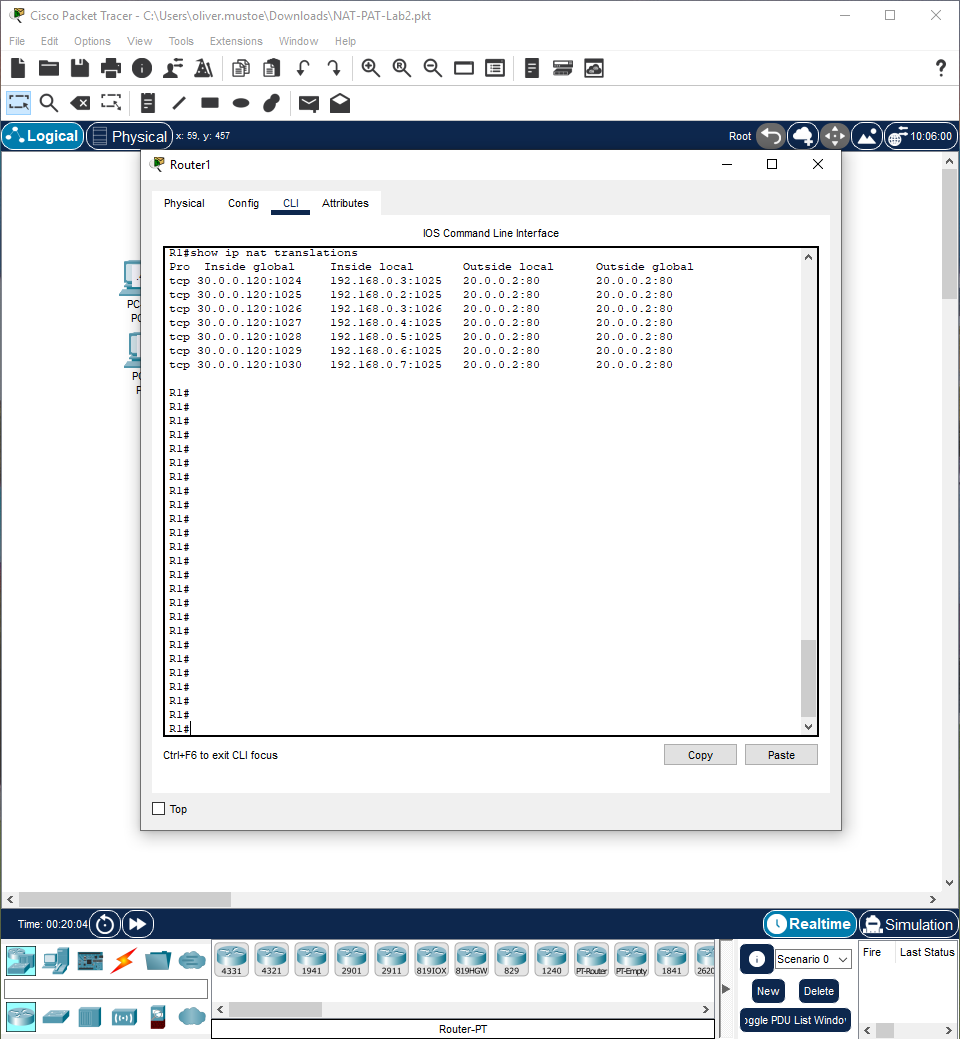
Task: Draw a line with line tool
Action: point(179,103)
